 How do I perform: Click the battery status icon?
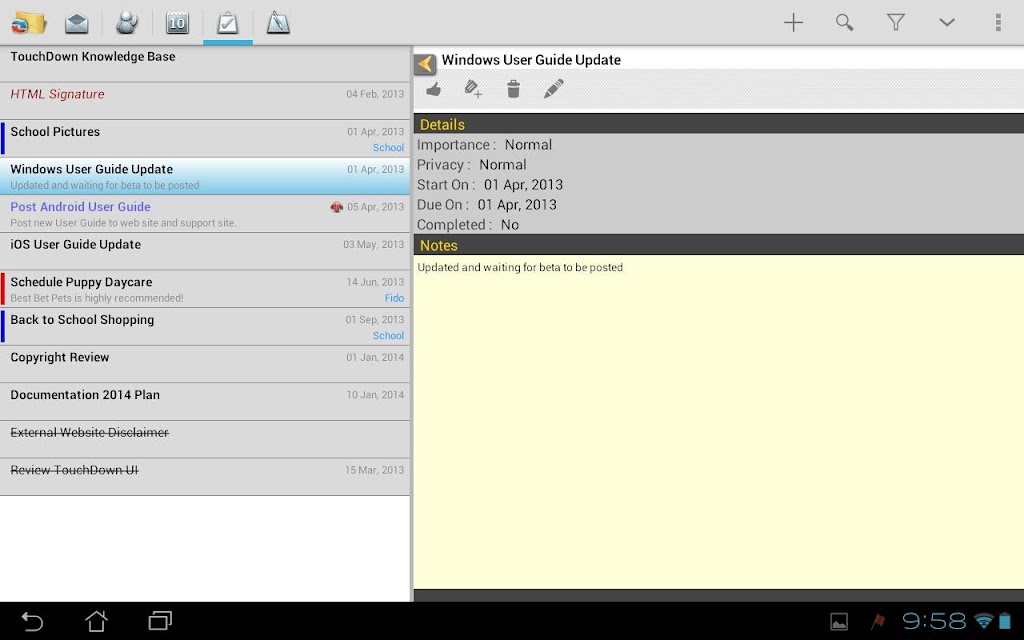(x=1004, y=621)
